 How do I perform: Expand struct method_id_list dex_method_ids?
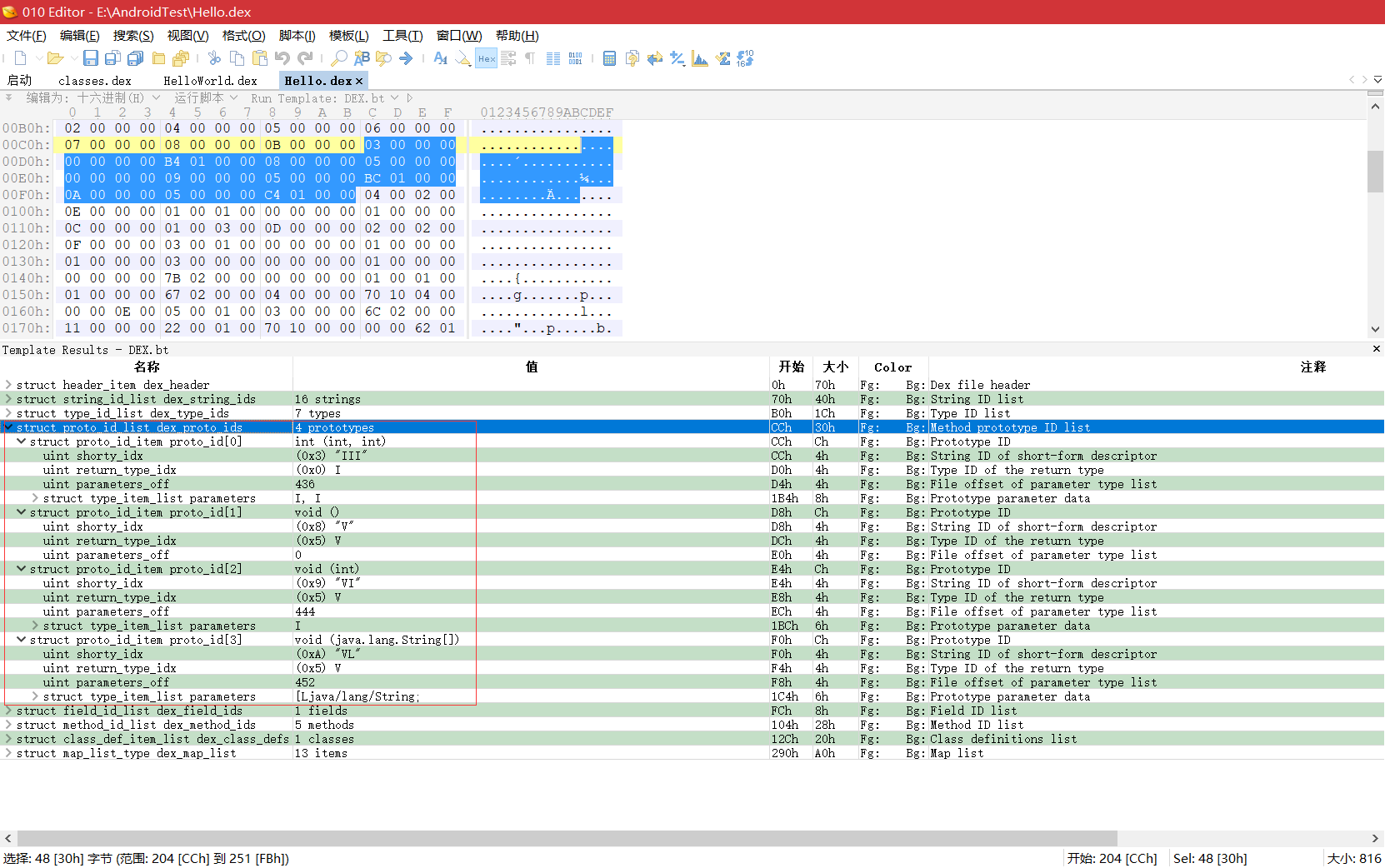pyautogui.click(x=8, y=725)
